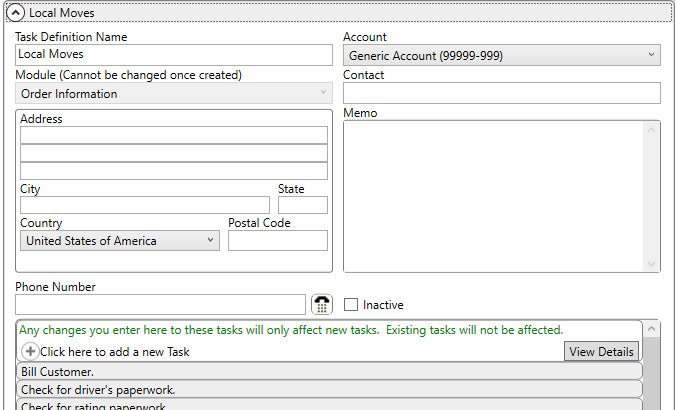
Task: Toggle the Inactive checkbox
Action: tap(351, 304)
